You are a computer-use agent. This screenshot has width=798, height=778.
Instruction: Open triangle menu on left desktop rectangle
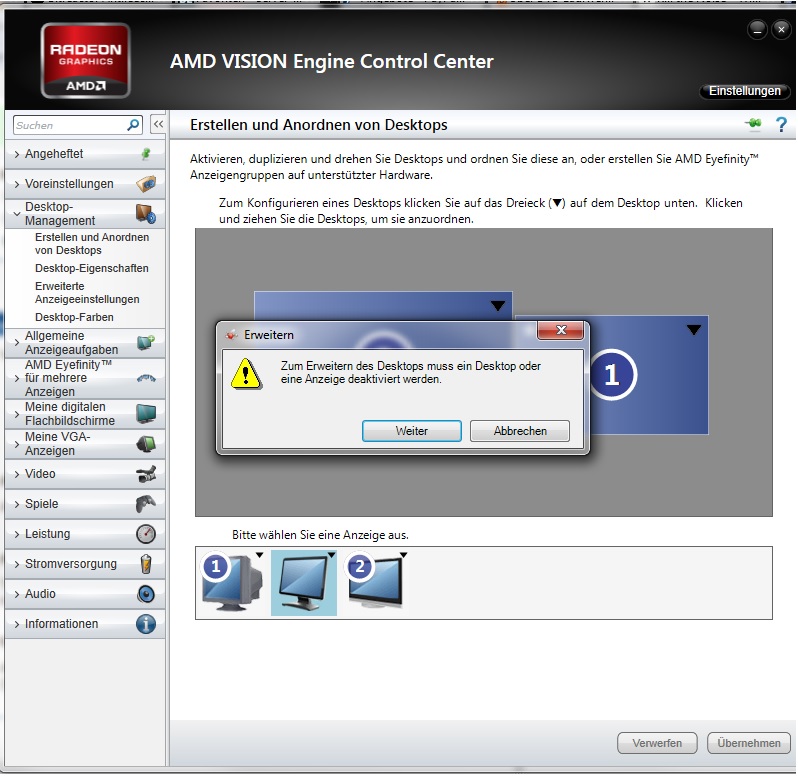(498, 305)
